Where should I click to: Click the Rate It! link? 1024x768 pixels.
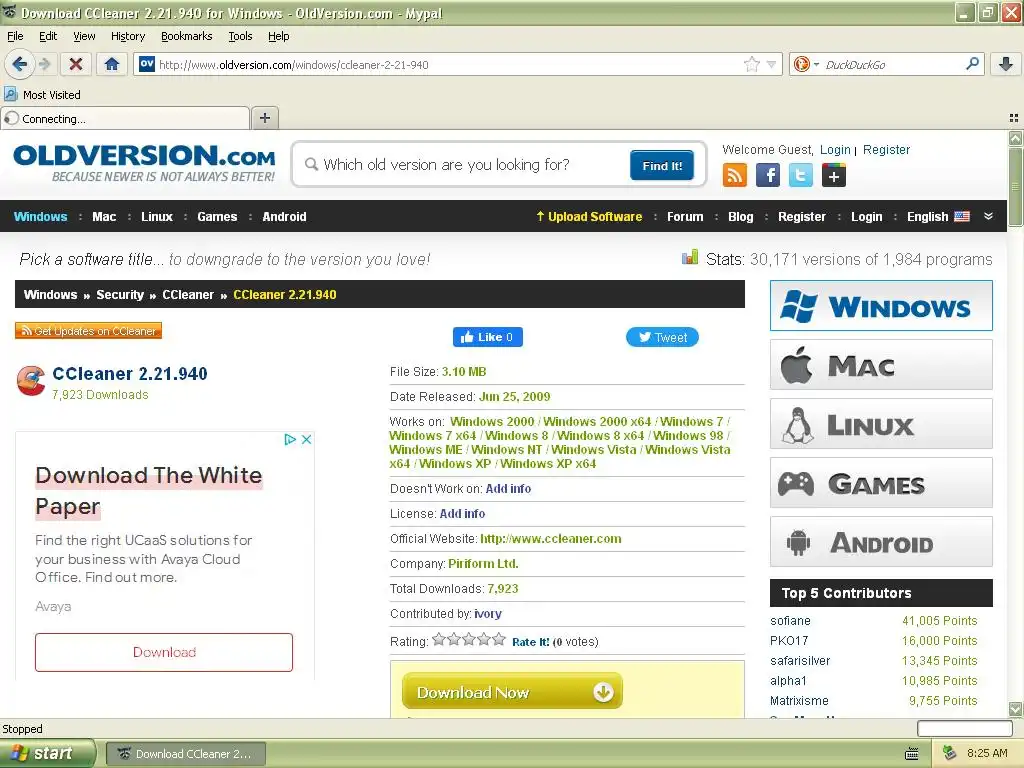(530, 642)
